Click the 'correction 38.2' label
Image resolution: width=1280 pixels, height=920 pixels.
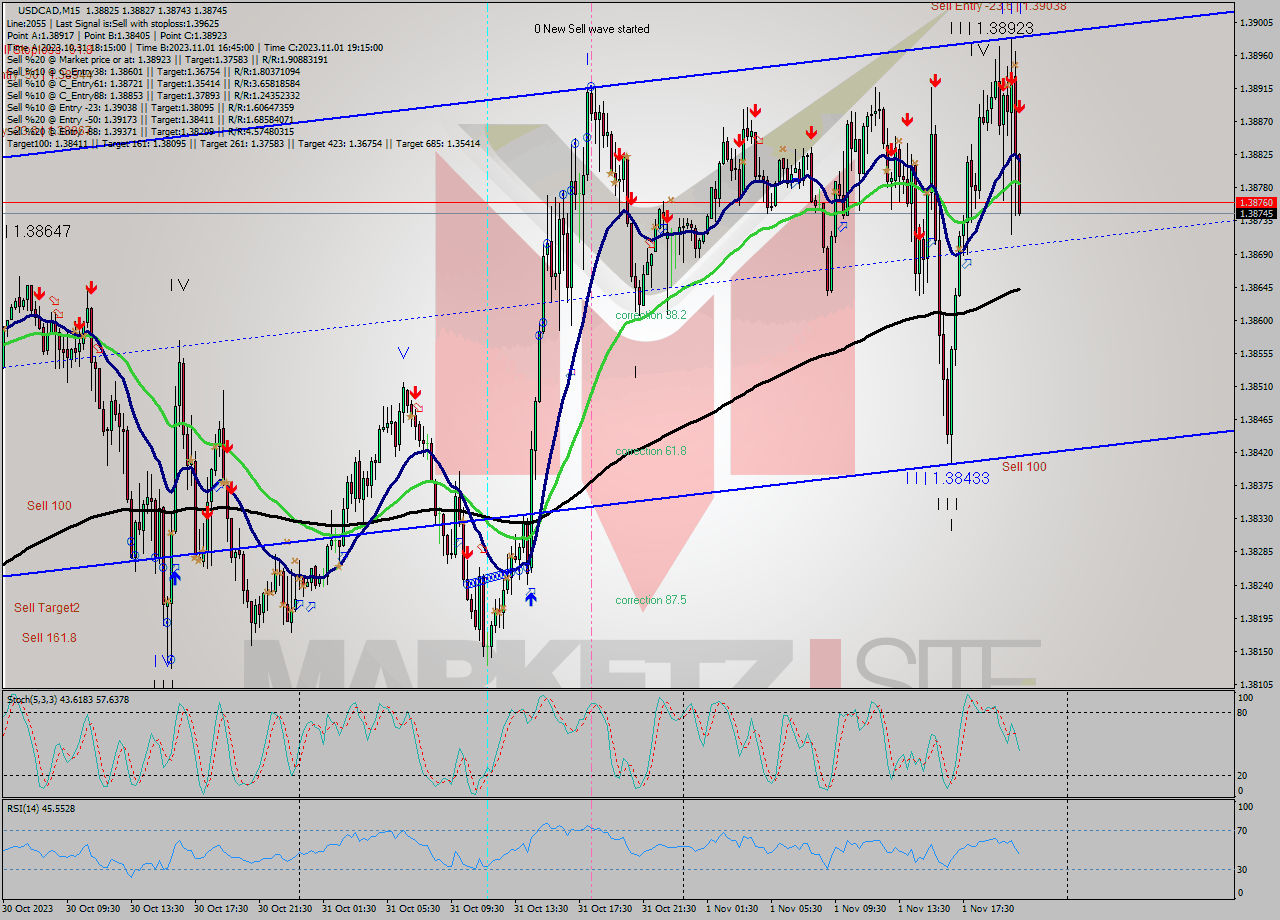(x=651, y=315)
